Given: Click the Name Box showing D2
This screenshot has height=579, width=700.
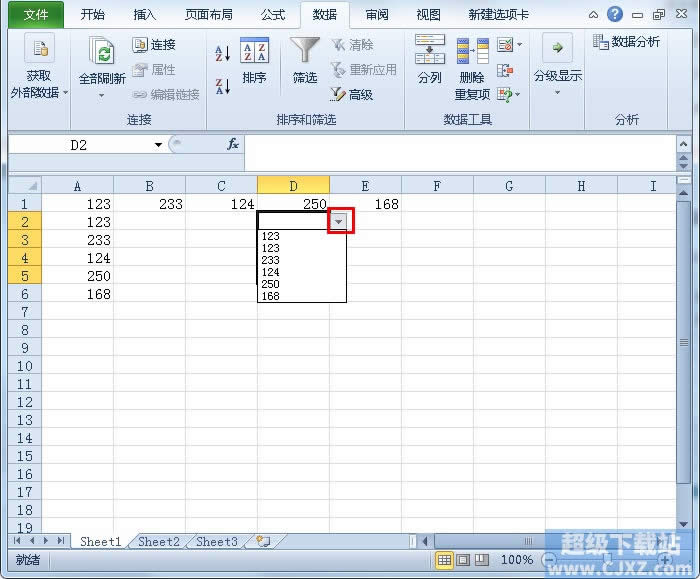Looking at the screenshot, I should click(x=79, y=145).
